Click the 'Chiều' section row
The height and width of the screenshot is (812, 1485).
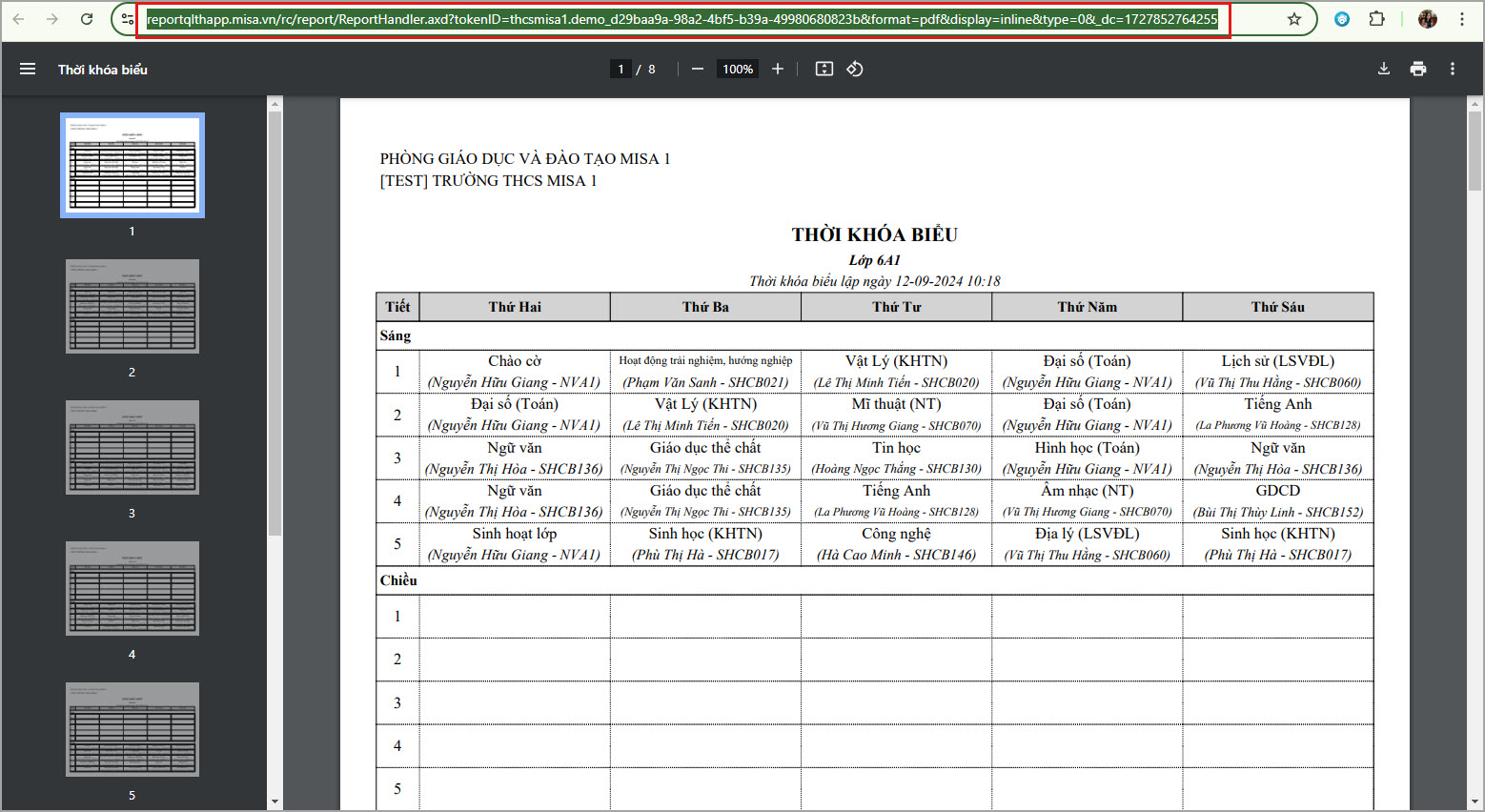875,580
